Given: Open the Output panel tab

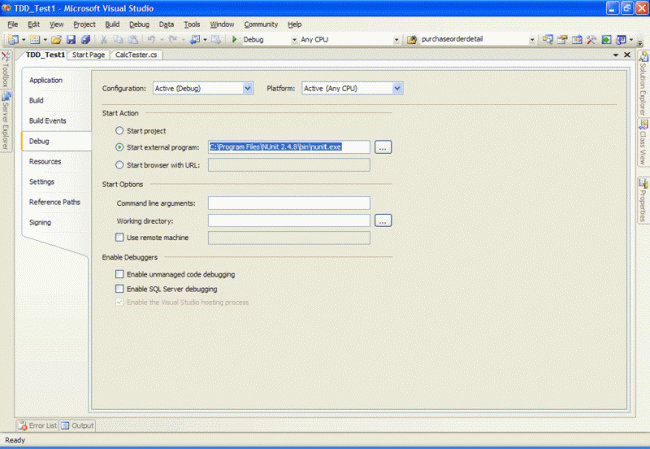Looking at the screenshot, I should point(78,425).
